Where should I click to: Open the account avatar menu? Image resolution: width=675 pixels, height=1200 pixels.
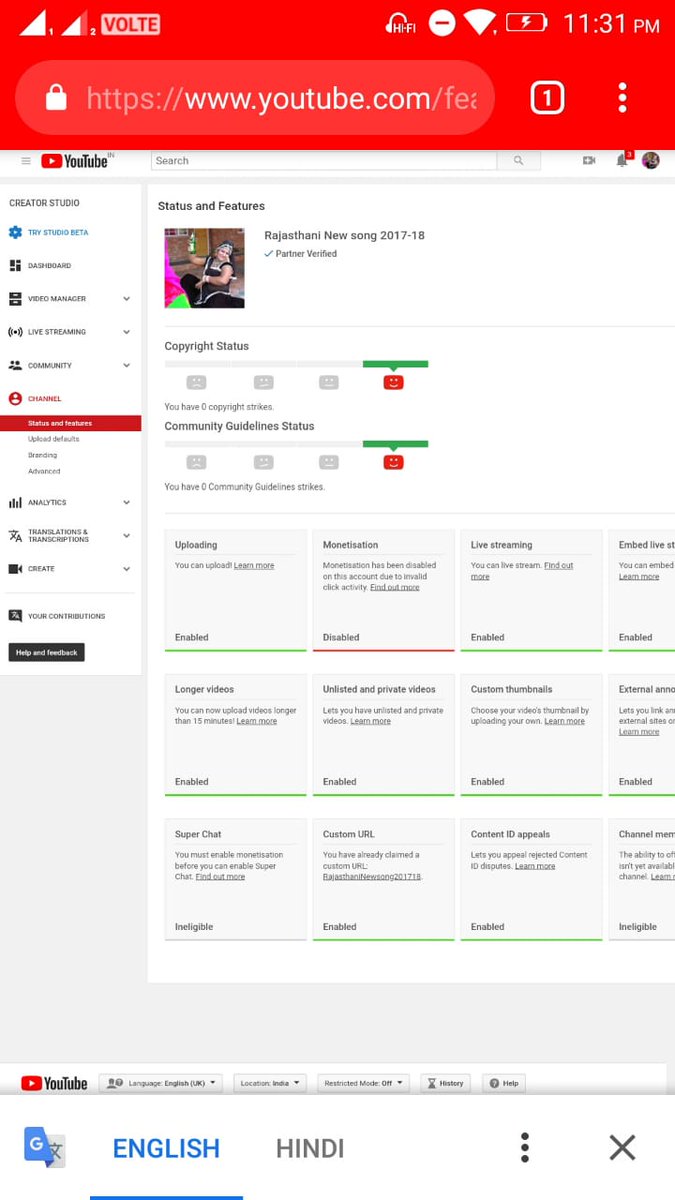click(650, 161)
